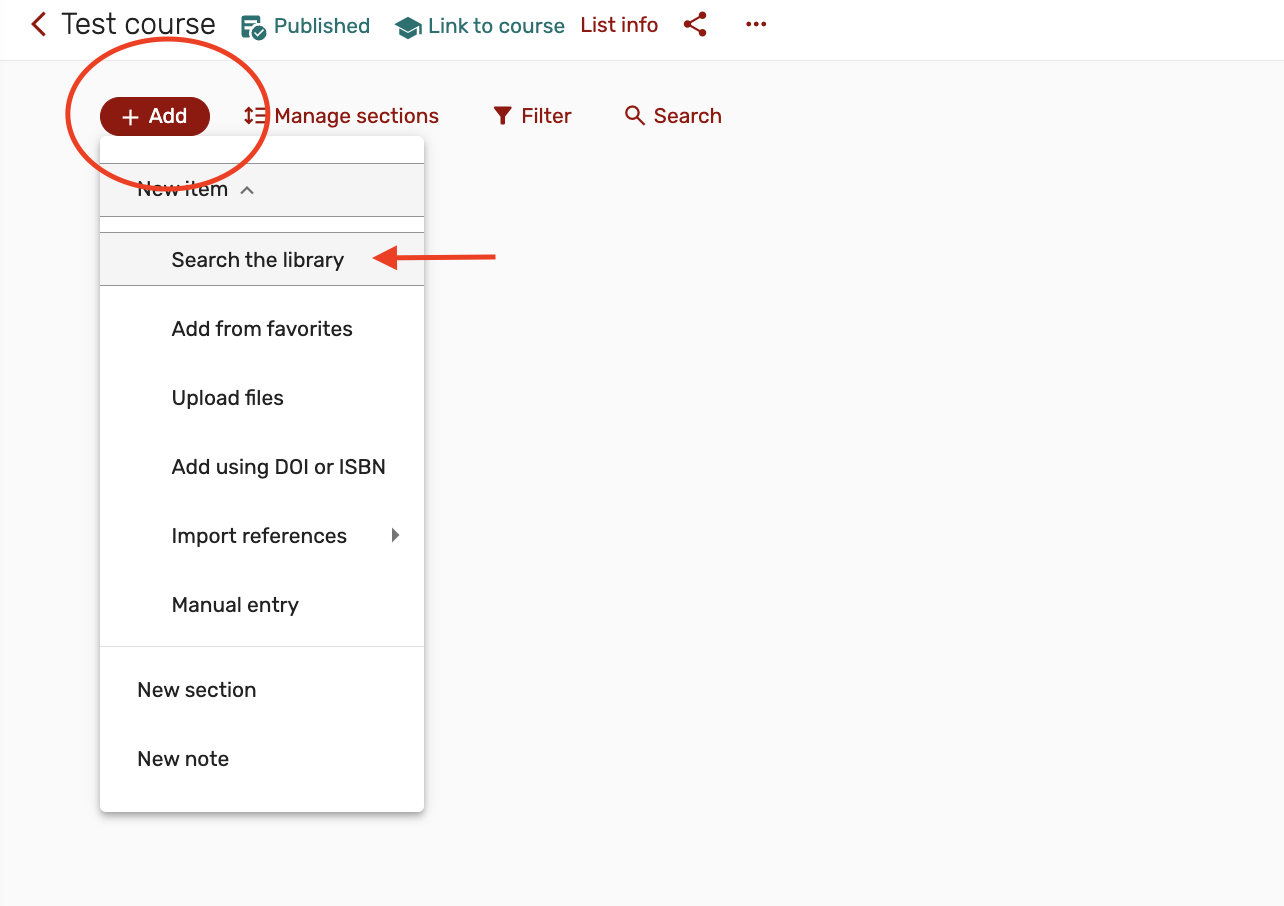
Task: Collapse the New item chevron
Action: [247, 190]
